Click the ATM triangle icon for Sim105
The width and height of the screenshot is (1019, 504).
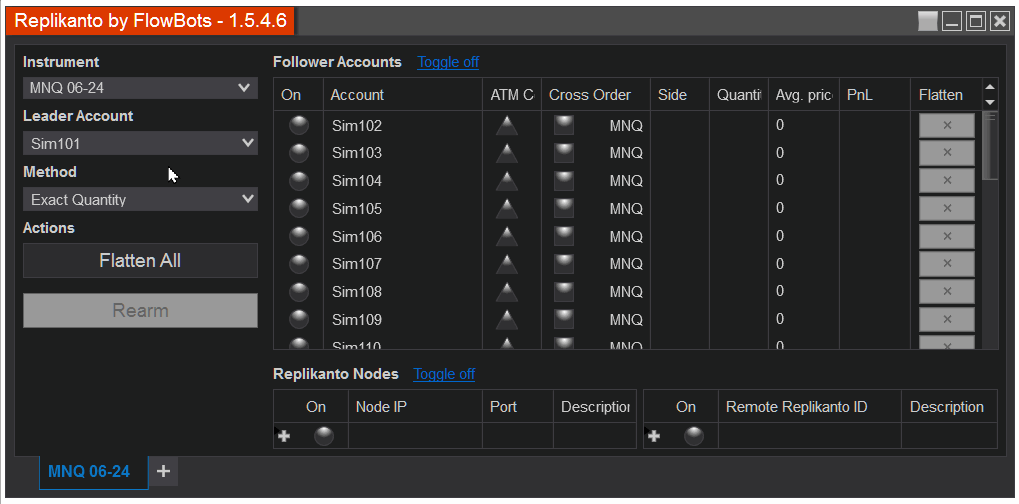(x=507, y=208)
